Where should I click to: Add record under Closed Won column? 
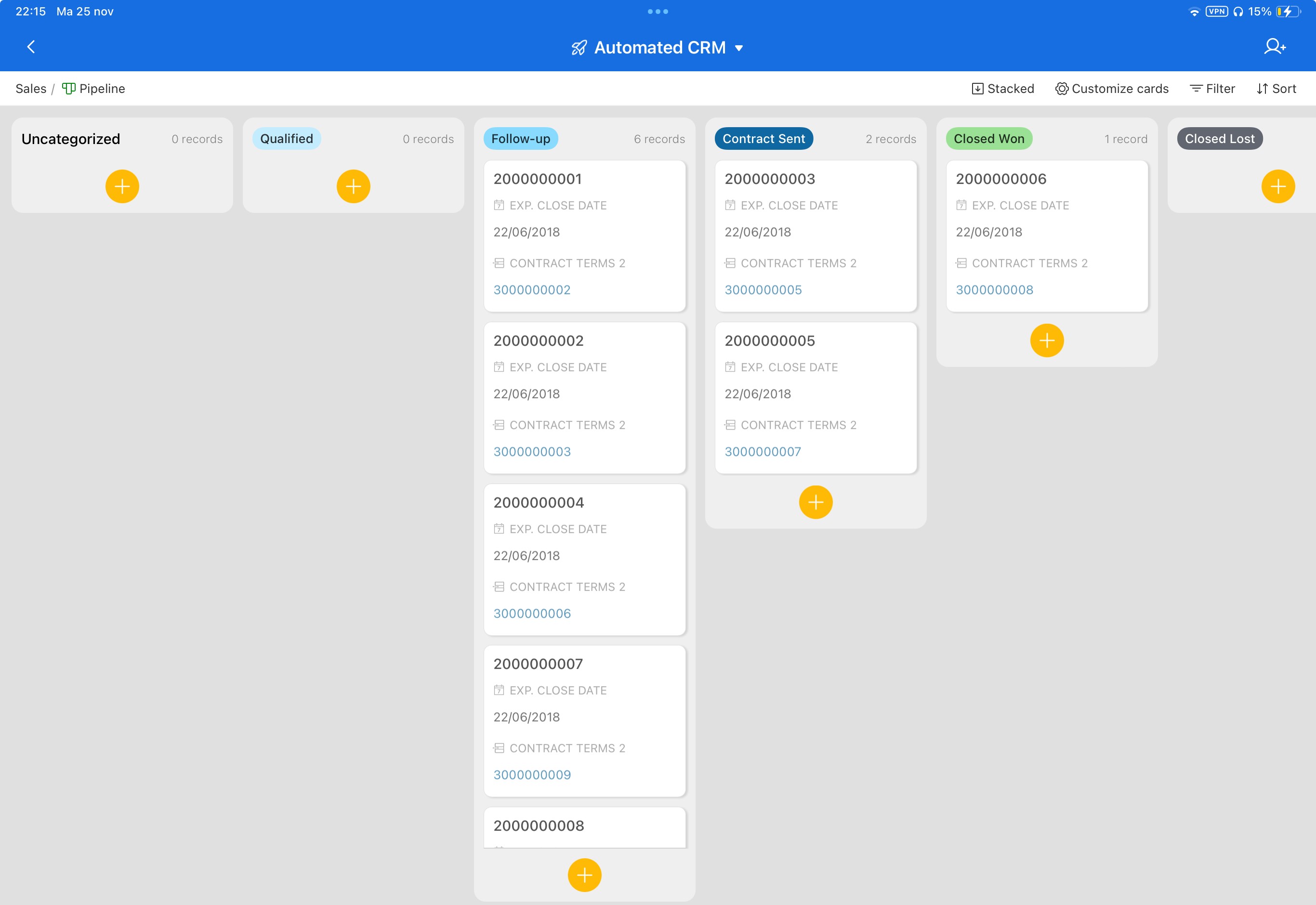pos(1047,341)
